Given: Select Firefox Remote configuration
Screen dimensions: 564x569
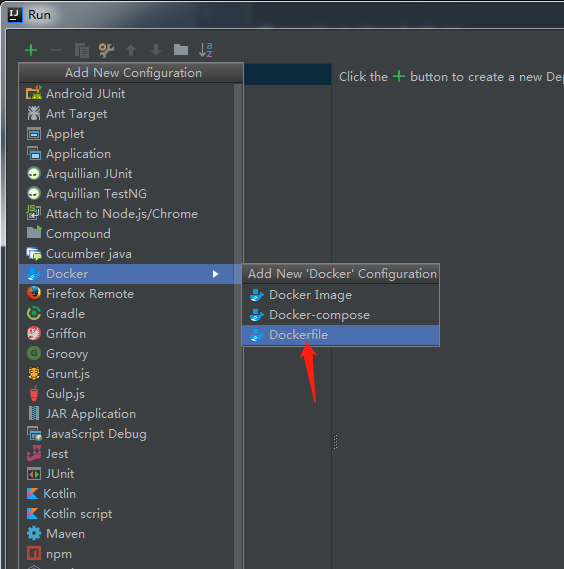Looking at the screenshot, I should click(127, 294).
